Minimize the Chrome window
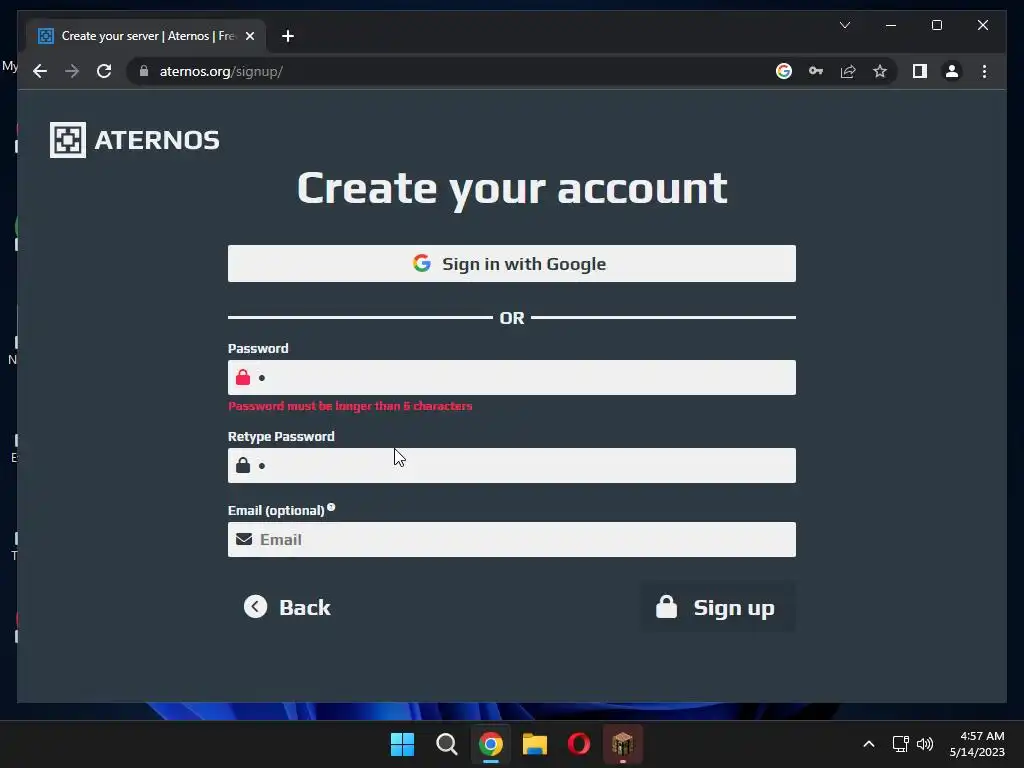Viewport: 1024px width, 768px height. (891, 25)
